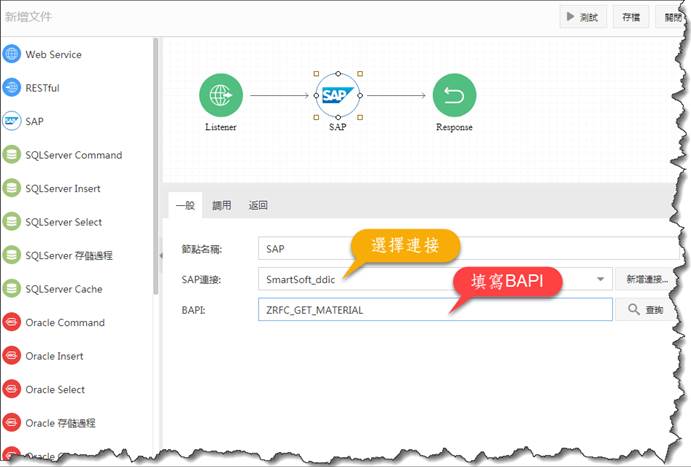
Task: Click the Oracle Command label
Action: (65, 322)
